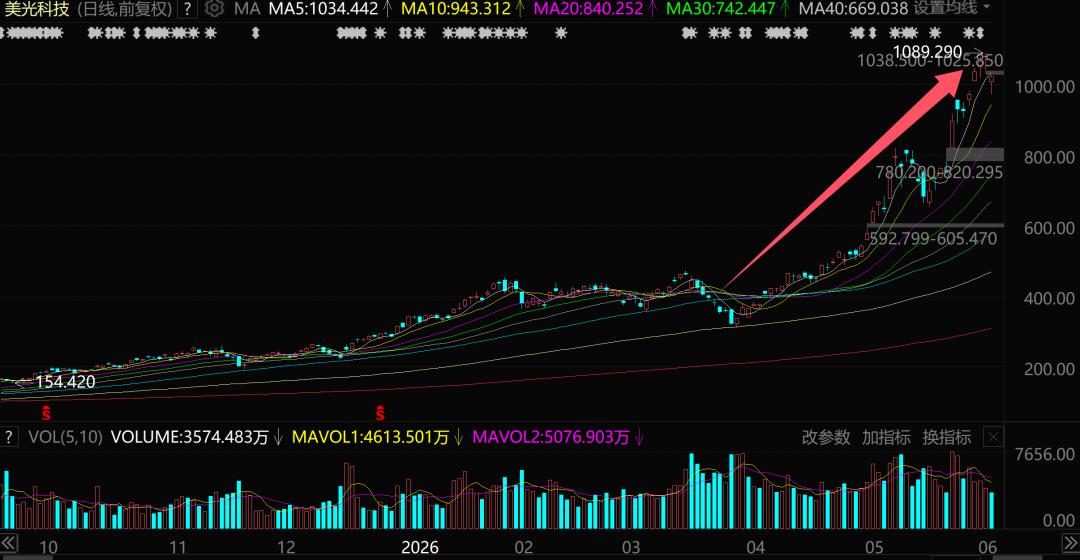The width and height of the screenshot is (1080, 560).
Task: Click the 1038.500-1025.850 gap label
Action: [x=930, y=61]
